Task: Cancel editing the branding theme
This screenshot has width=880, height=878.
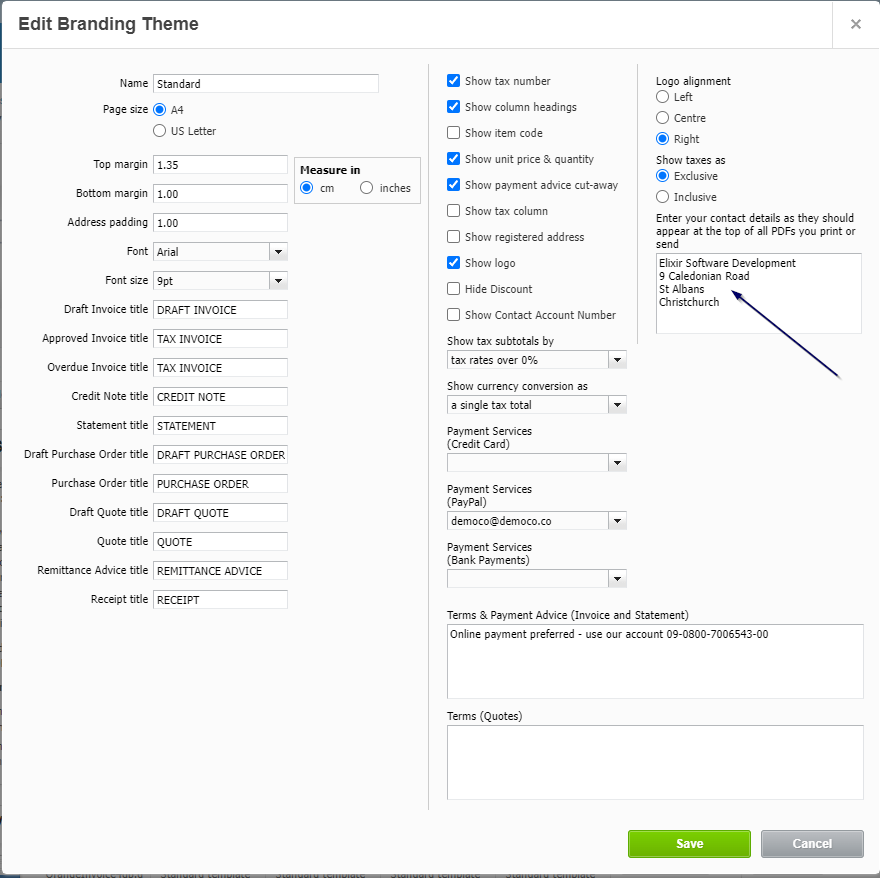Action: [x=812, y=843]
